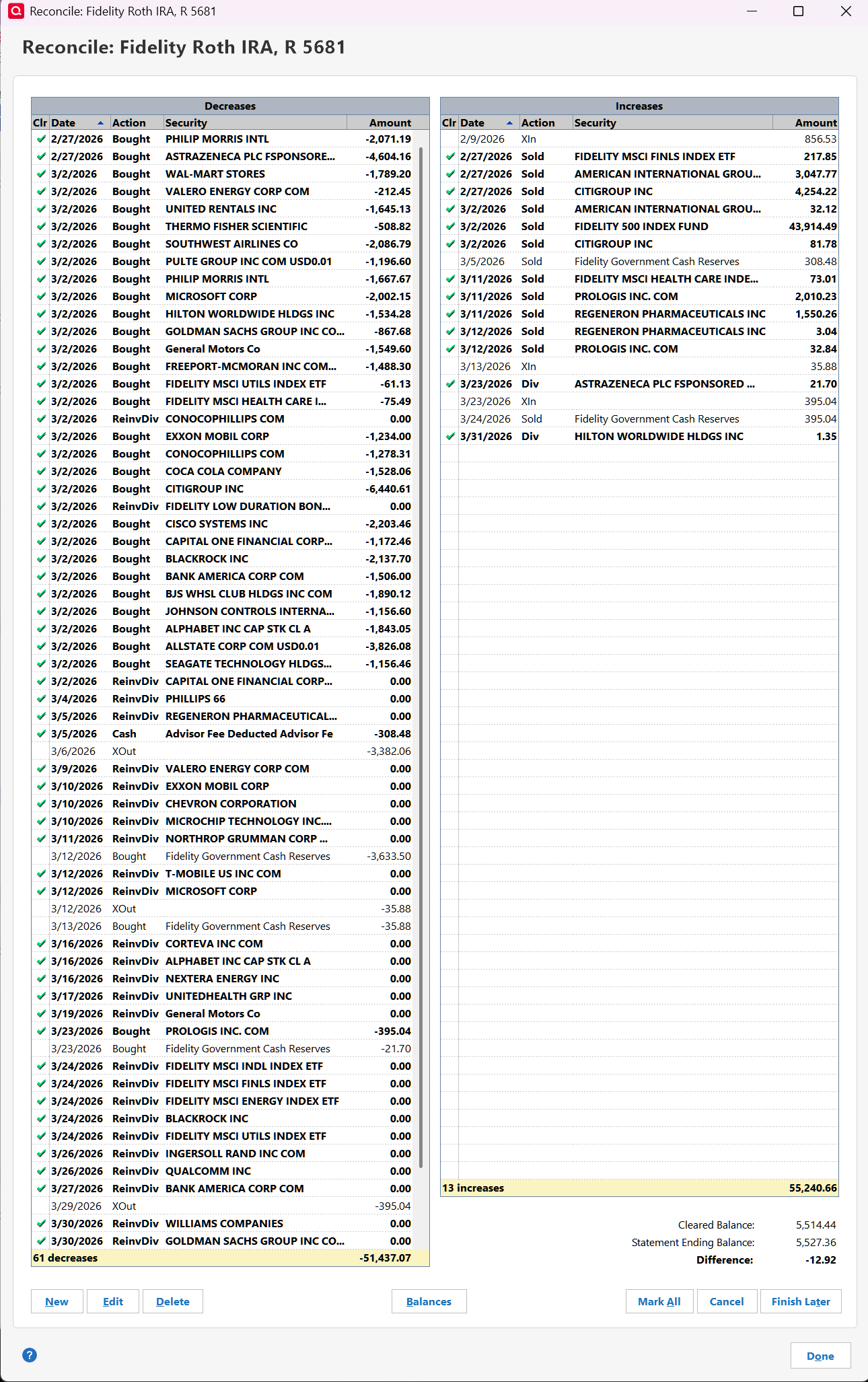Click the Decreases list vertical scrollbar
Screen dimensions: 868x1382
pos(421,657)
